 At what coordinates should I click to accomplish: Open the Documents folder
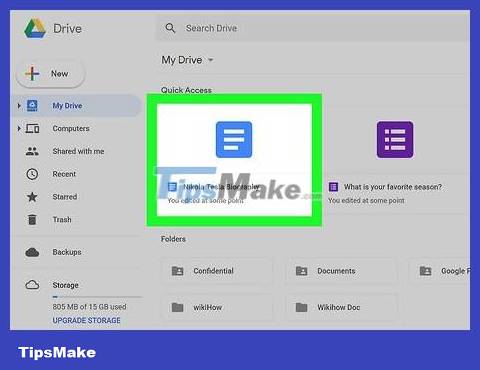341,271
